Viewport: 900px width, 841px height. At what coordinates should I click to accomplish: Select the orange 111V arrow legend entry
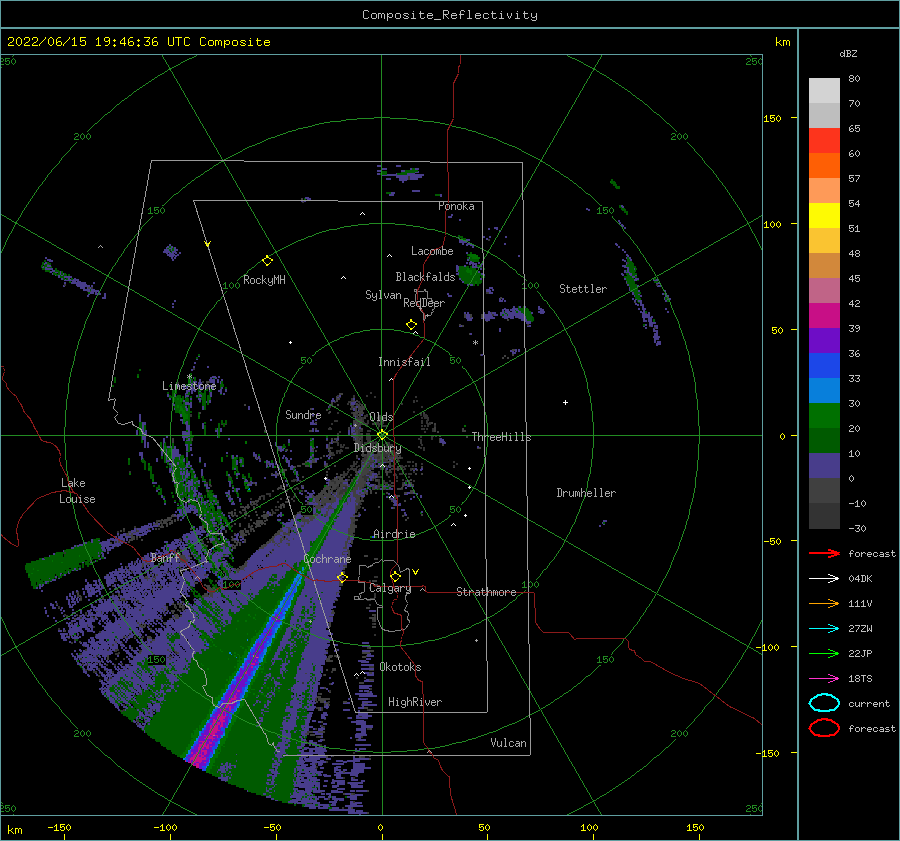point(824,603)
